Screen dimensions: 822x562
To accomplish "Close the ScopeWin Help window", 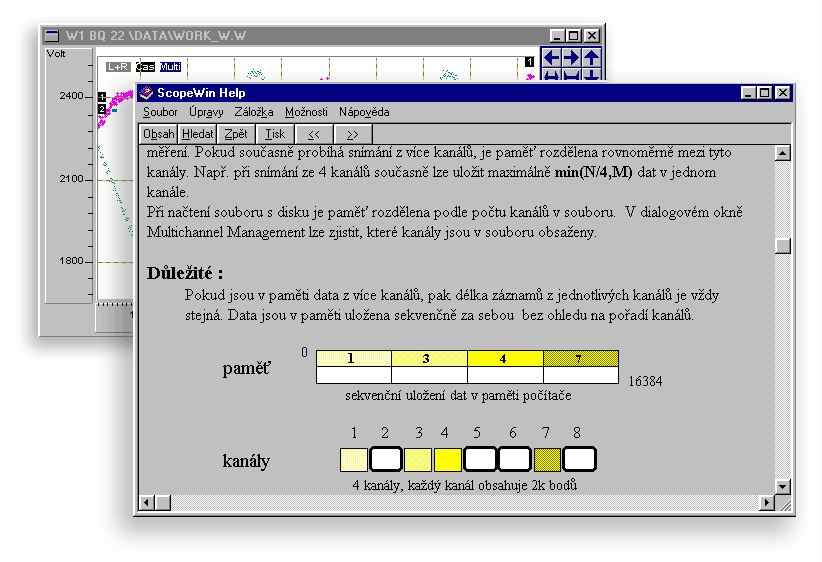I will pos(783,93).
